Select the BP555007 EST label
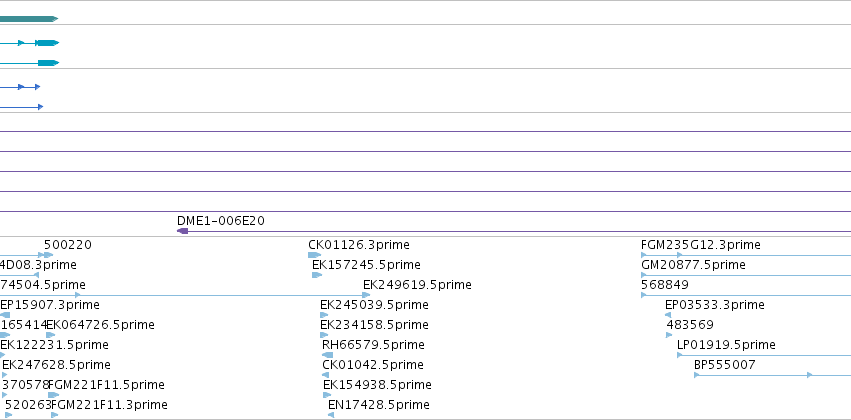851x420 pixels. [725, 365]
